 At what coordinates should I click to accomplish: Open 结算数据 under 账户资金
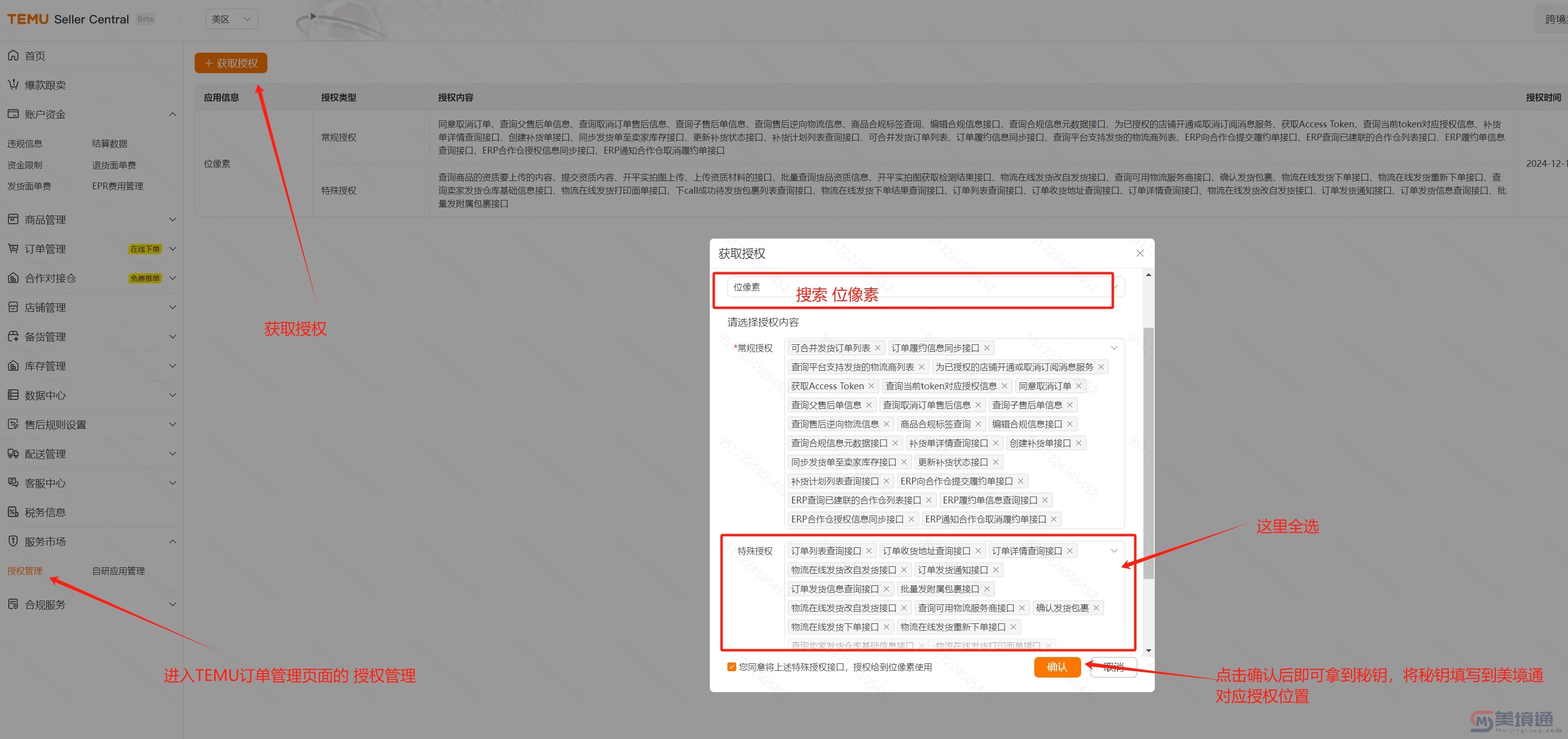coord(110,144)
